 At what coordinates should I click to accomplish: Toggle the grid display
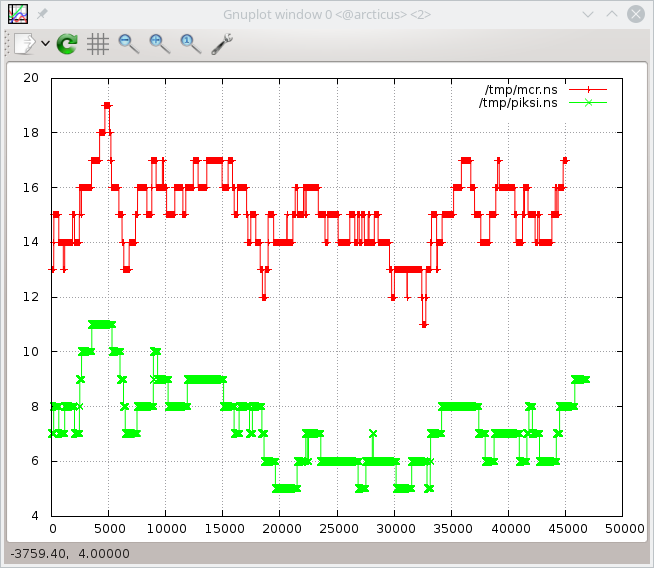pyautogui.click(x=97, y=43)
